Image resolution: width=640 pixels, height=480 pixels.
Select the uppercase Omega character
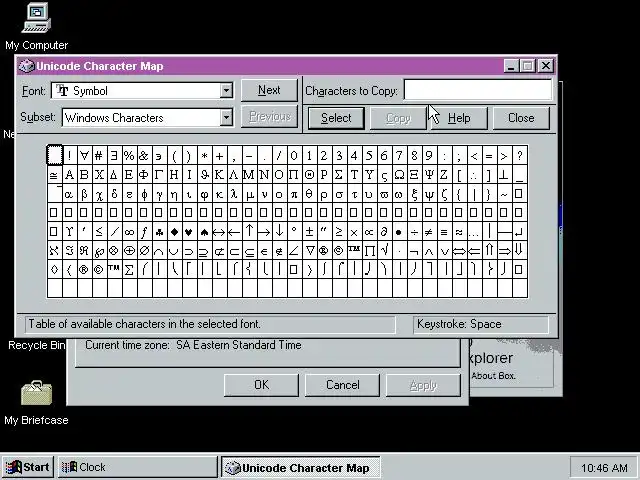(x=399, y=175)
